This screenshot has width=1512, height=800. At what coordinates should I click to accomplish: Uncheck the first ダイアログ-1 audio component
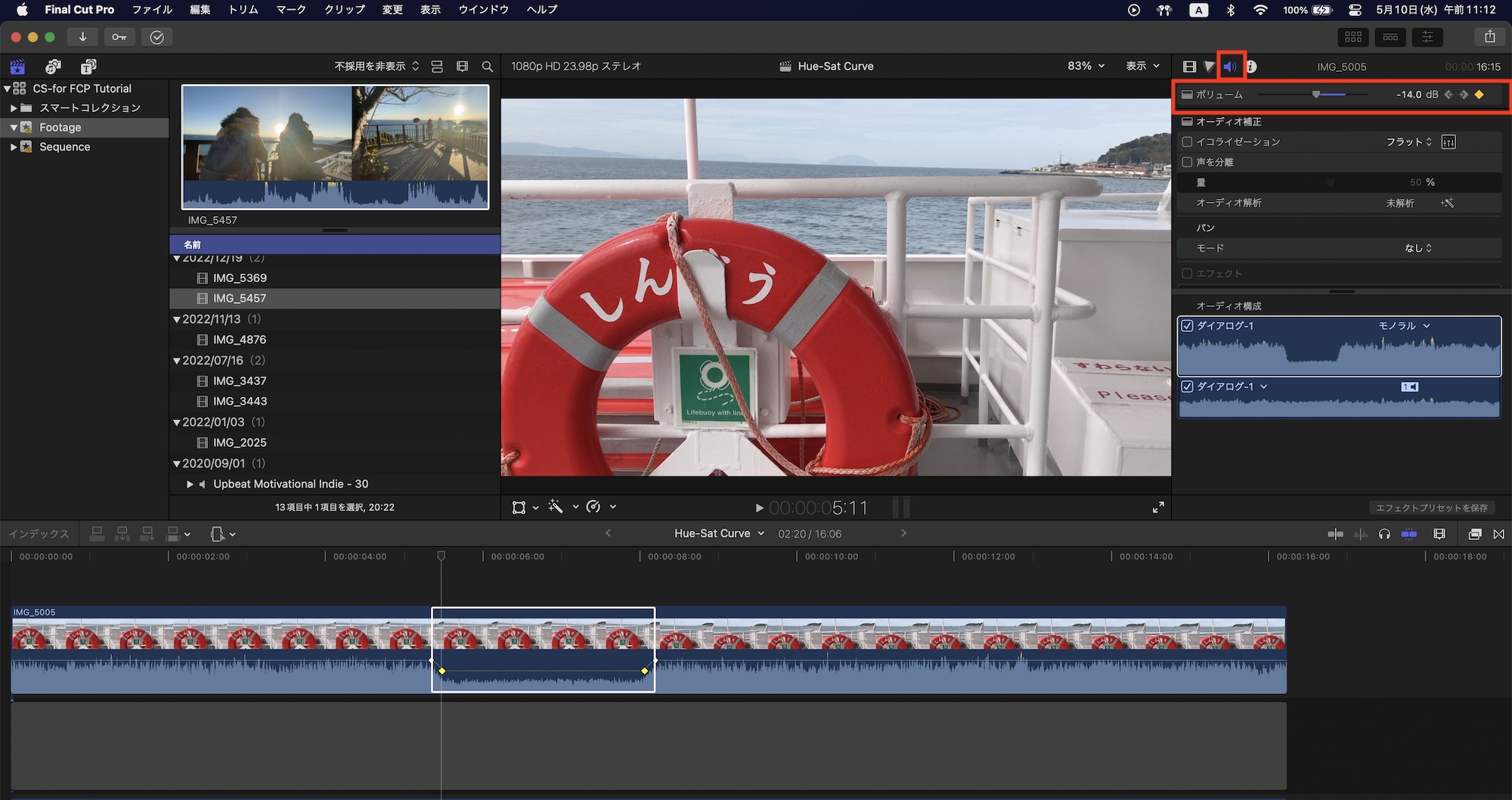click(1188, 326)
